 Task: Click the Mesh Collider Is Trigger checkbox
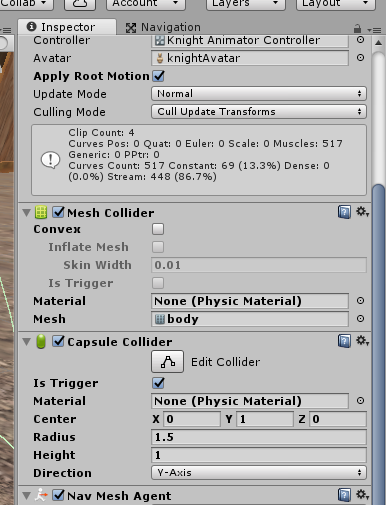(x=158, y=283)
